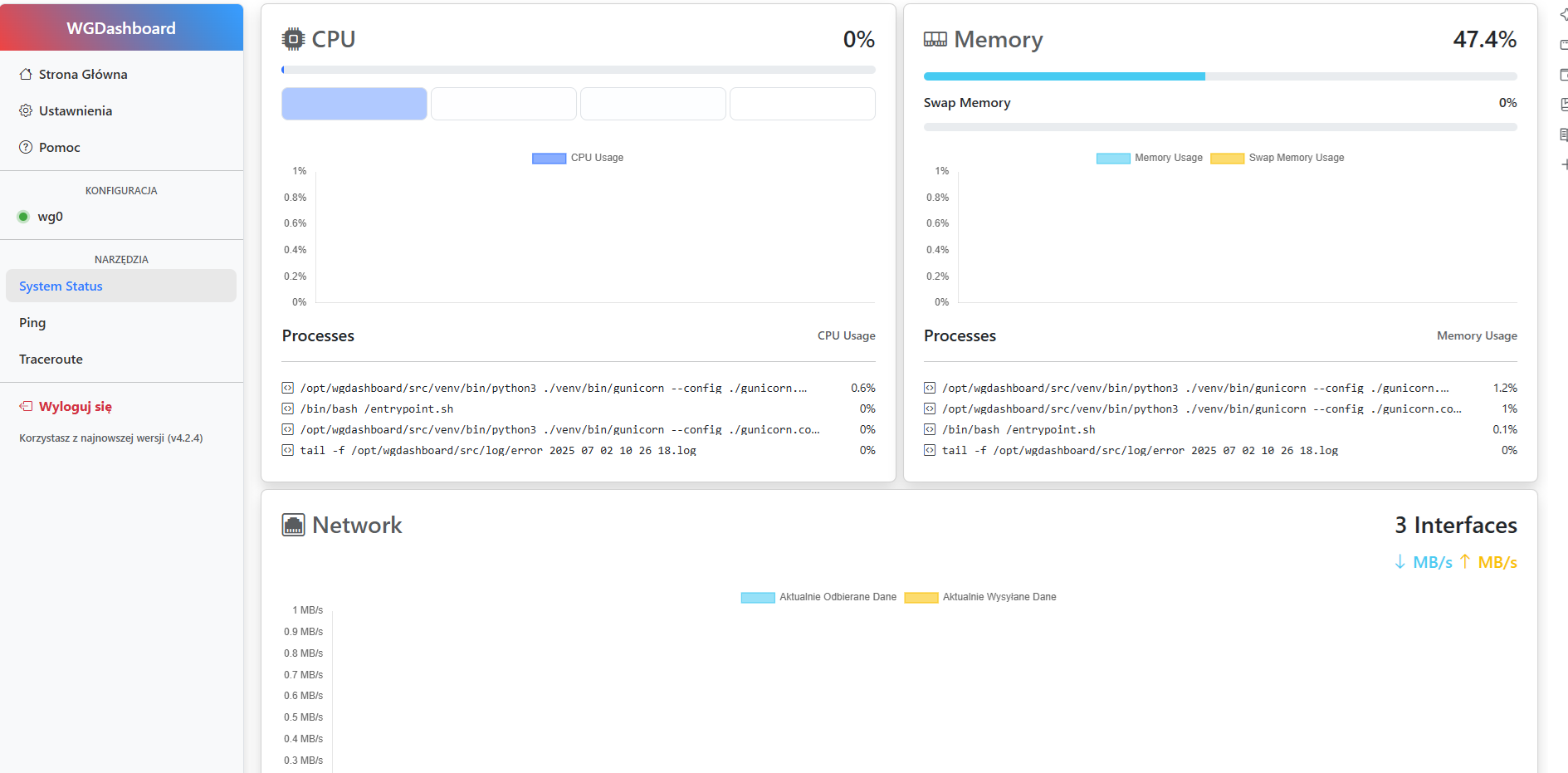
Task: Open the System Status tool
Action: (x=121, y=286)
